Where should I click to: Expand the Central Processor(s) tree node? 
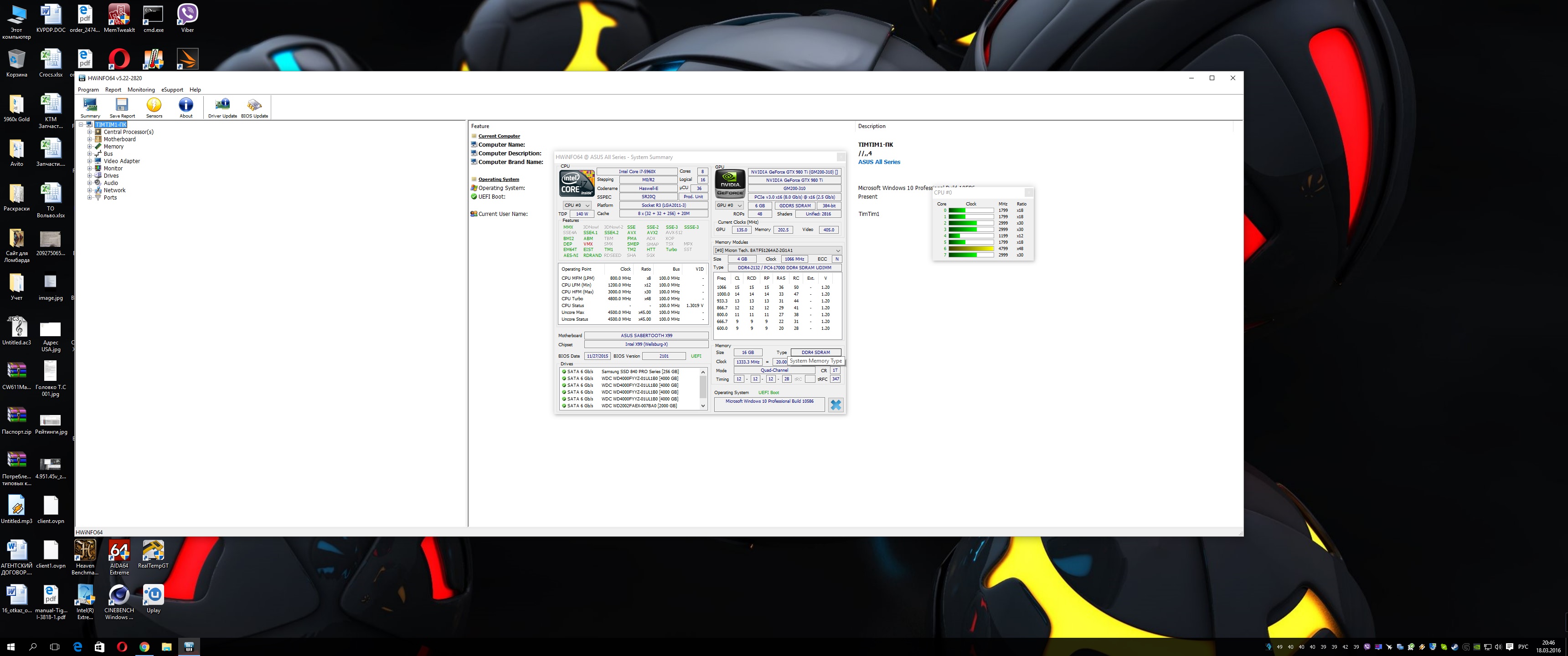[89, 132]
